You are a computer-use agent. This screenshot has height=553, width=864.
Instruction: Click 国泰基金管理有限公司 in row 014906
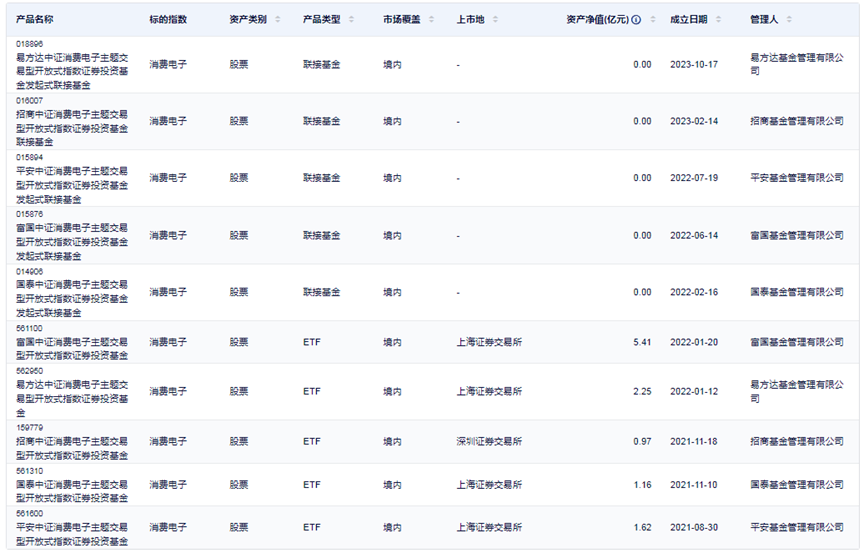[797, 292]
